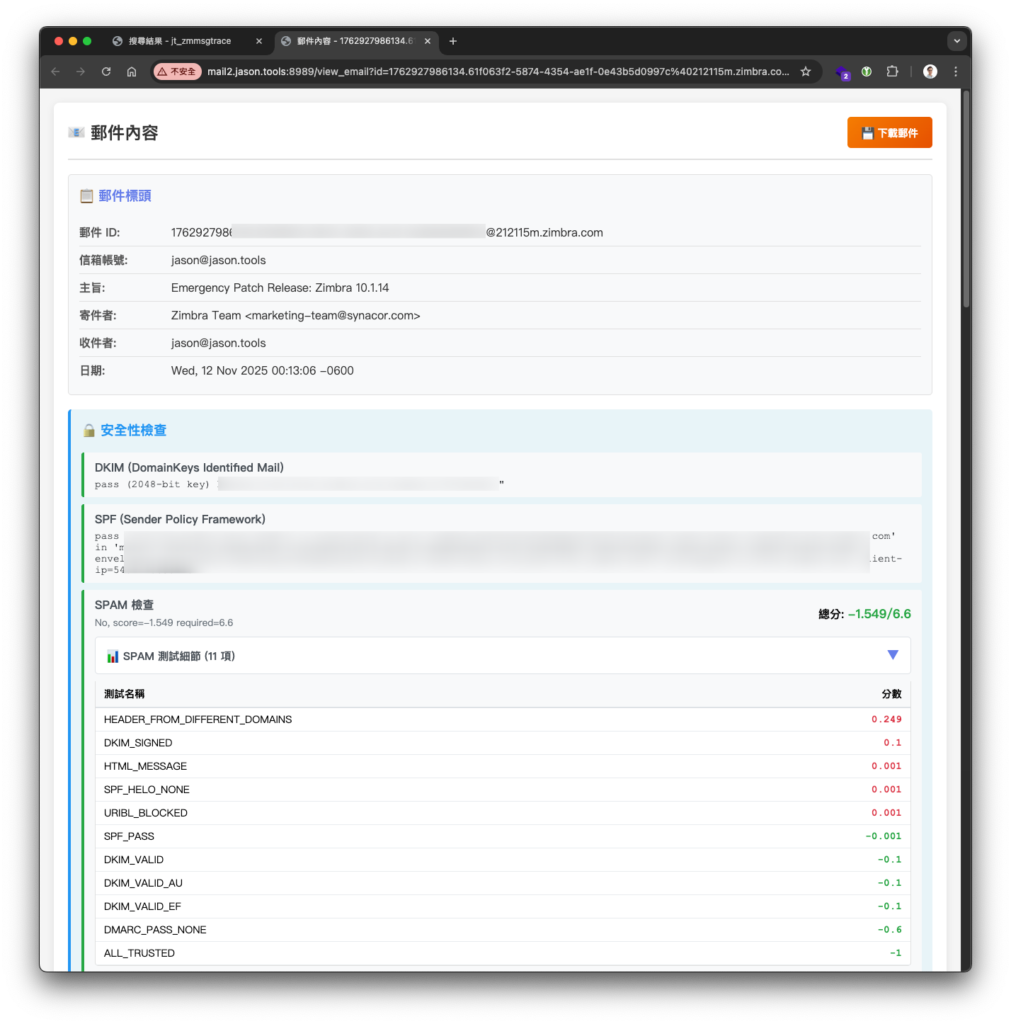Image resolution: width=1011 pixels, height=1024 pixels.
Task: Open a new tab with plus
Action: [x=453, y=41]
